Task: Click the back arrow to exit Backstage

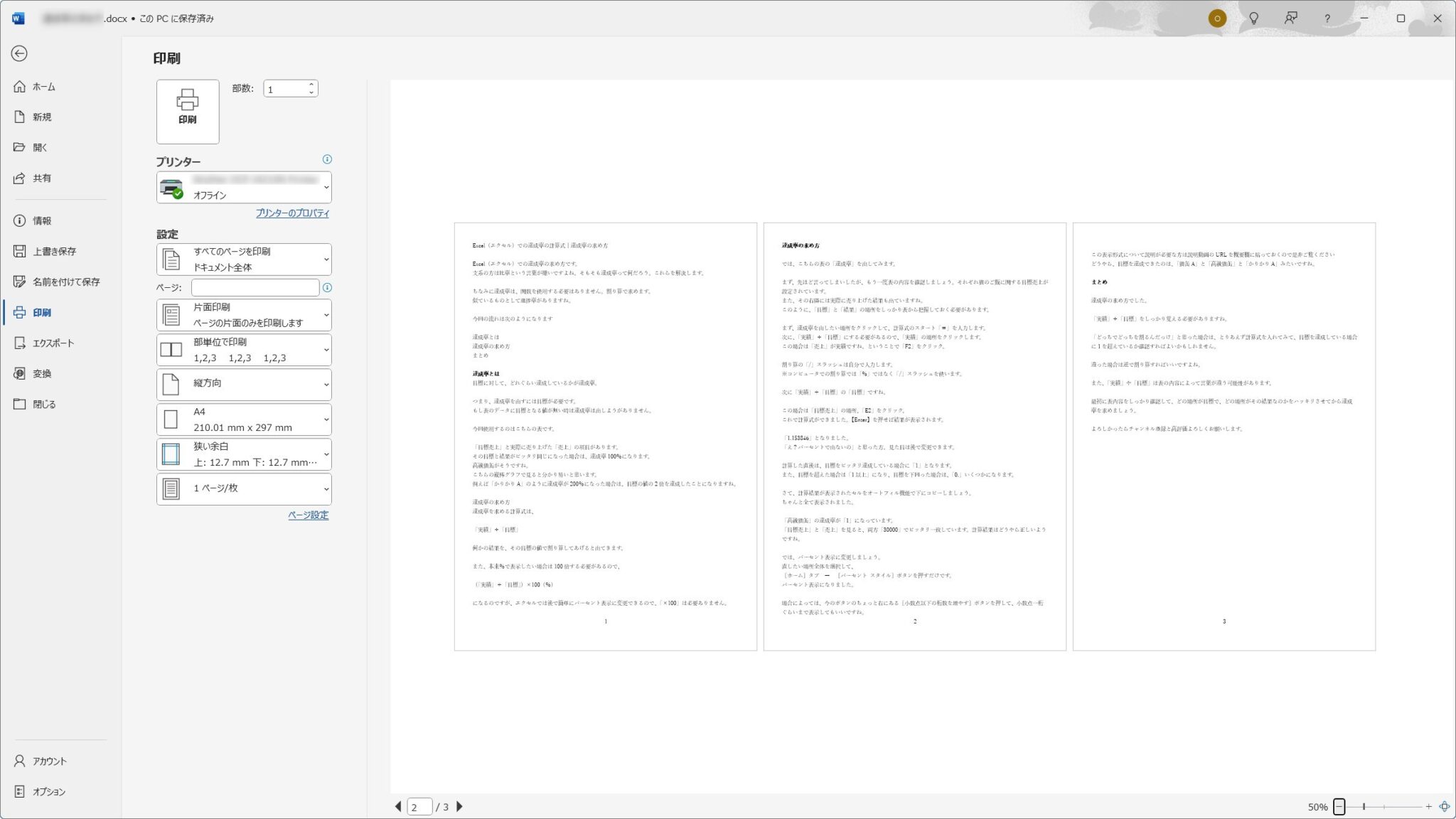Action: click(x=19, y=53)
